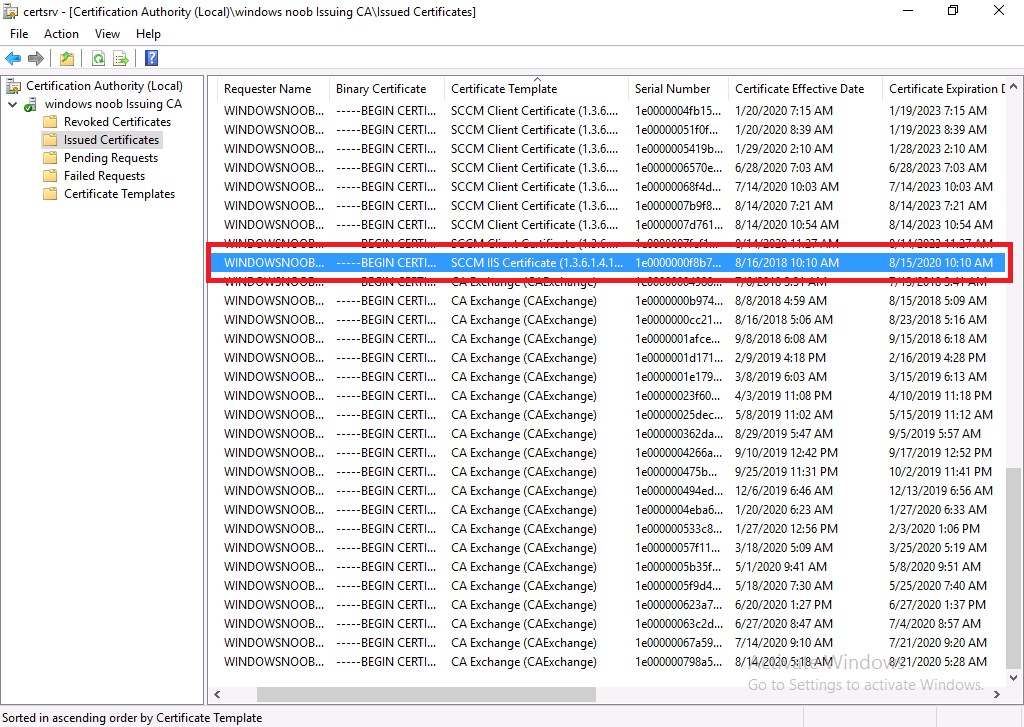Click the Help toolbar icon

152,58
